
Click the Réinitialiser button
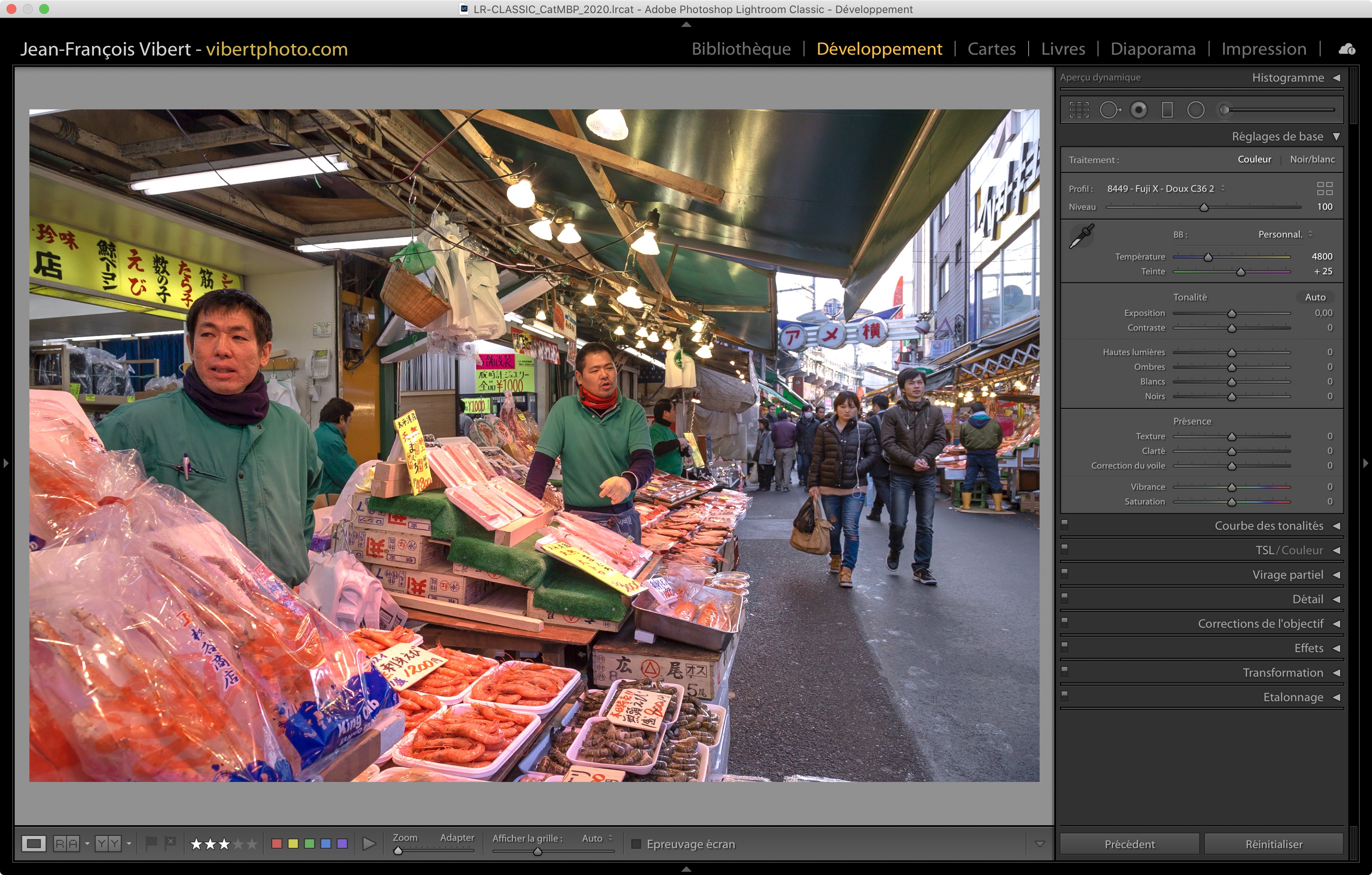coord(1274,844)
